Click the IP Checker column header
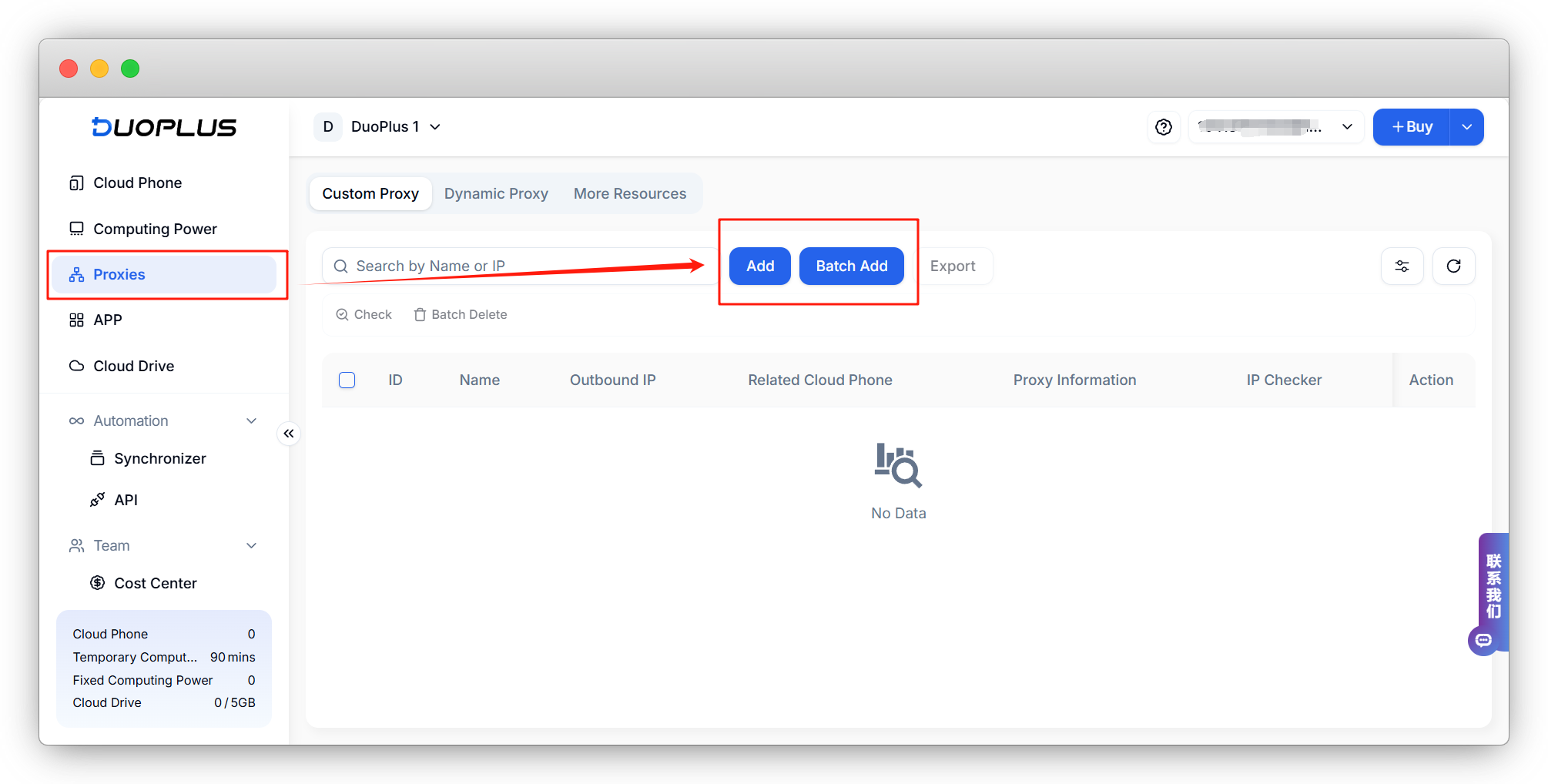Viewport: 1548px width, 784px height. click(1285, 380)
